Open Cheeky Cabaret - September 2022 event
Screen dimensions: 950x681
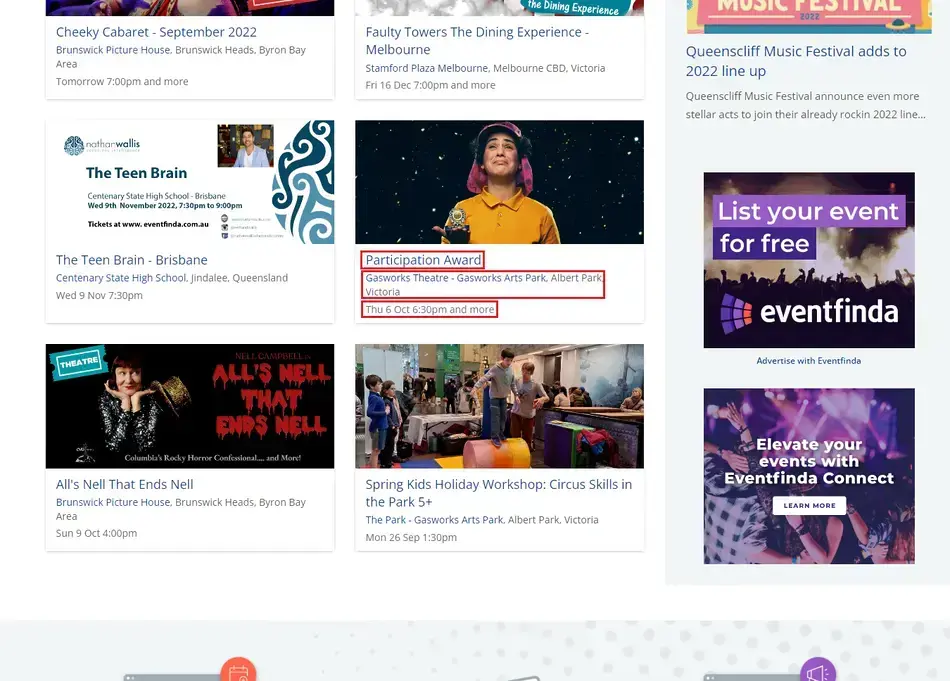(156, 32)
